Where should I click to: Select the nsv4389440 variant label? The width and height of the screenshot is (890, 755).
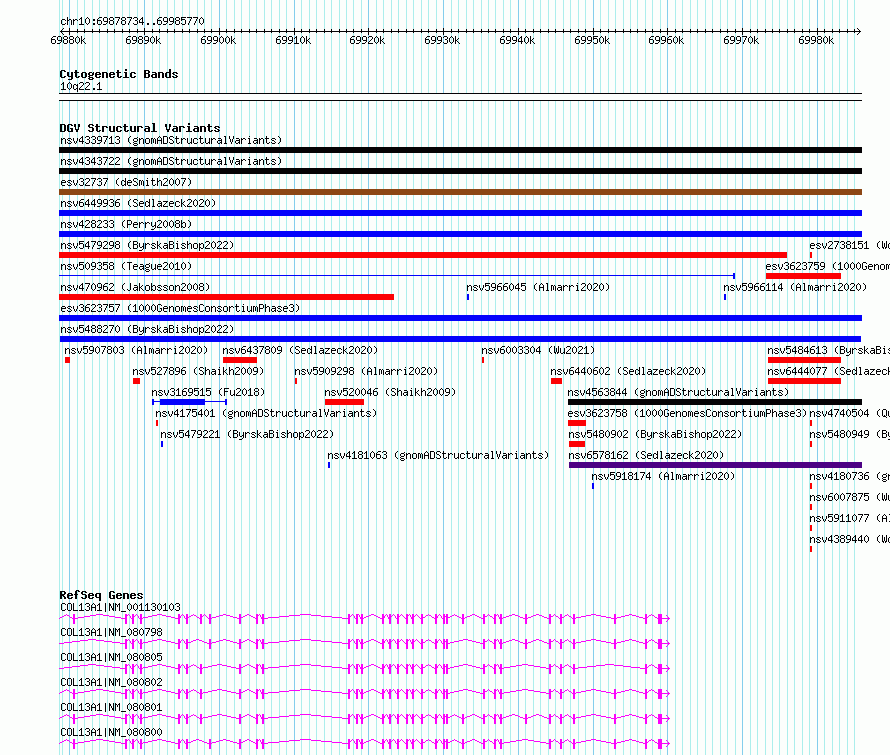tap(849, 539)
